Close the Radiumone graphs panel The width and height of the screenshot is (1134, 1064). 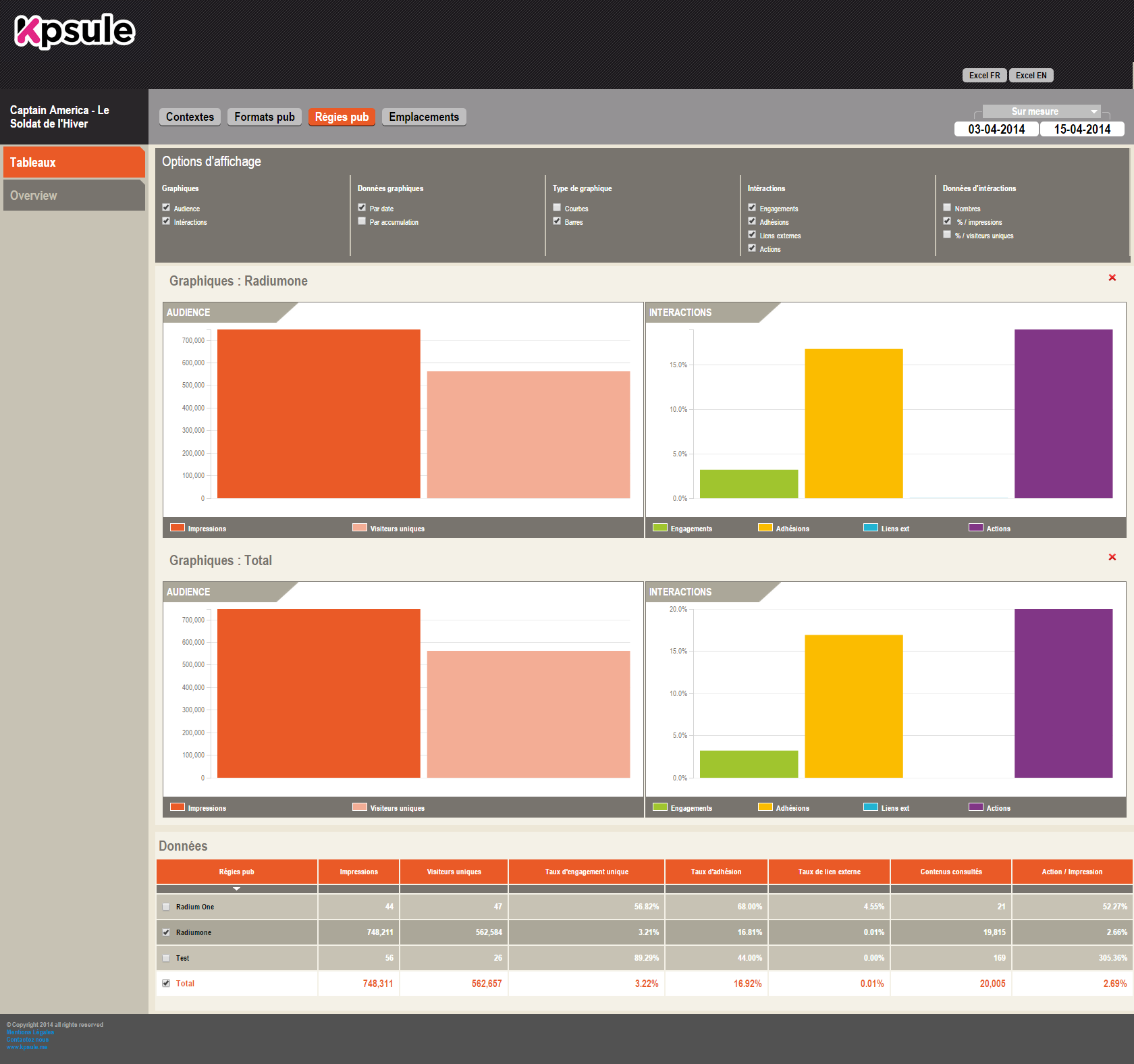click(x=1112, y=278)
